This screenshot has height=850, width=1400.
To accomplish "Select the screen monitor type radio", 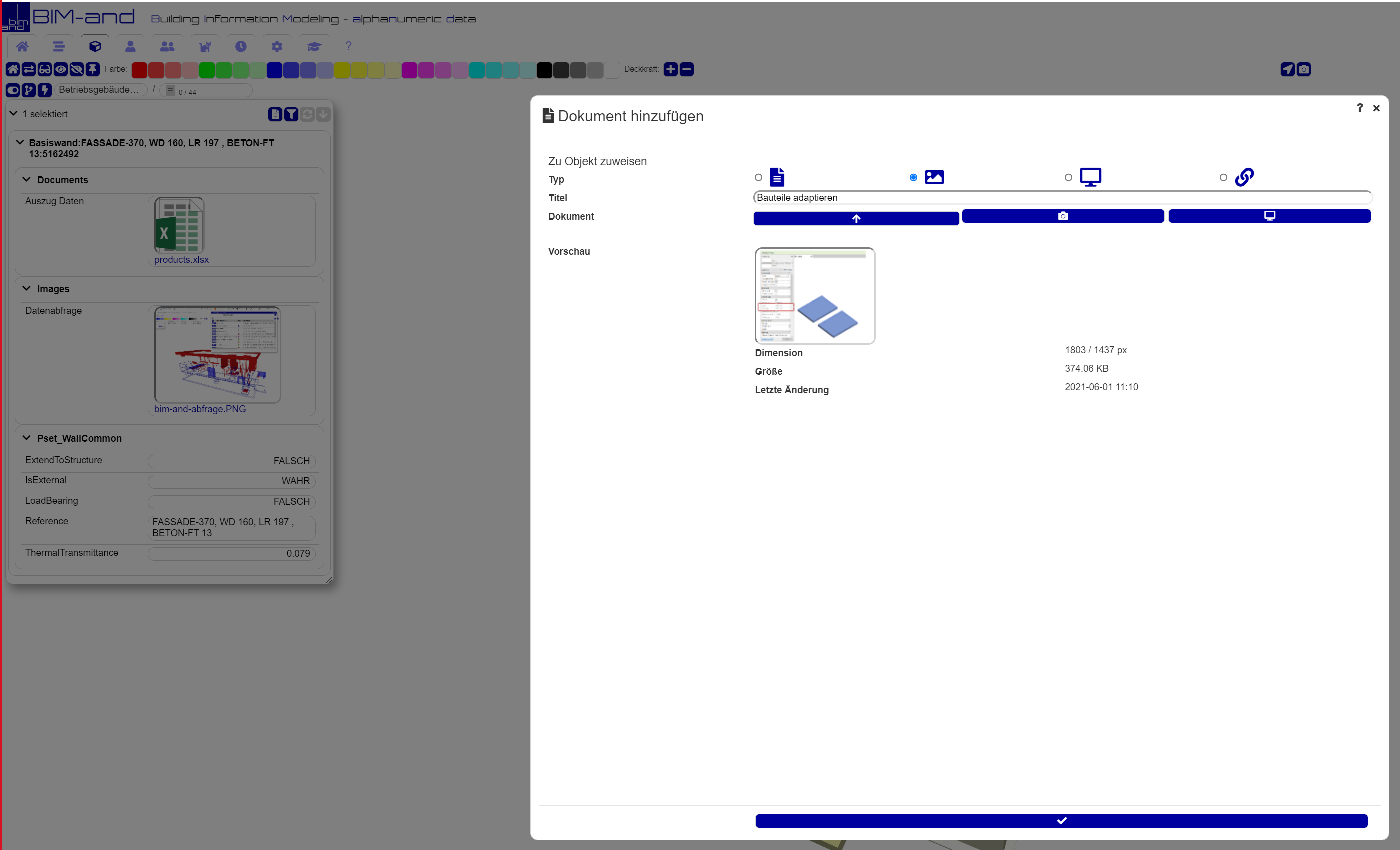I will [x=1068, y=178].
